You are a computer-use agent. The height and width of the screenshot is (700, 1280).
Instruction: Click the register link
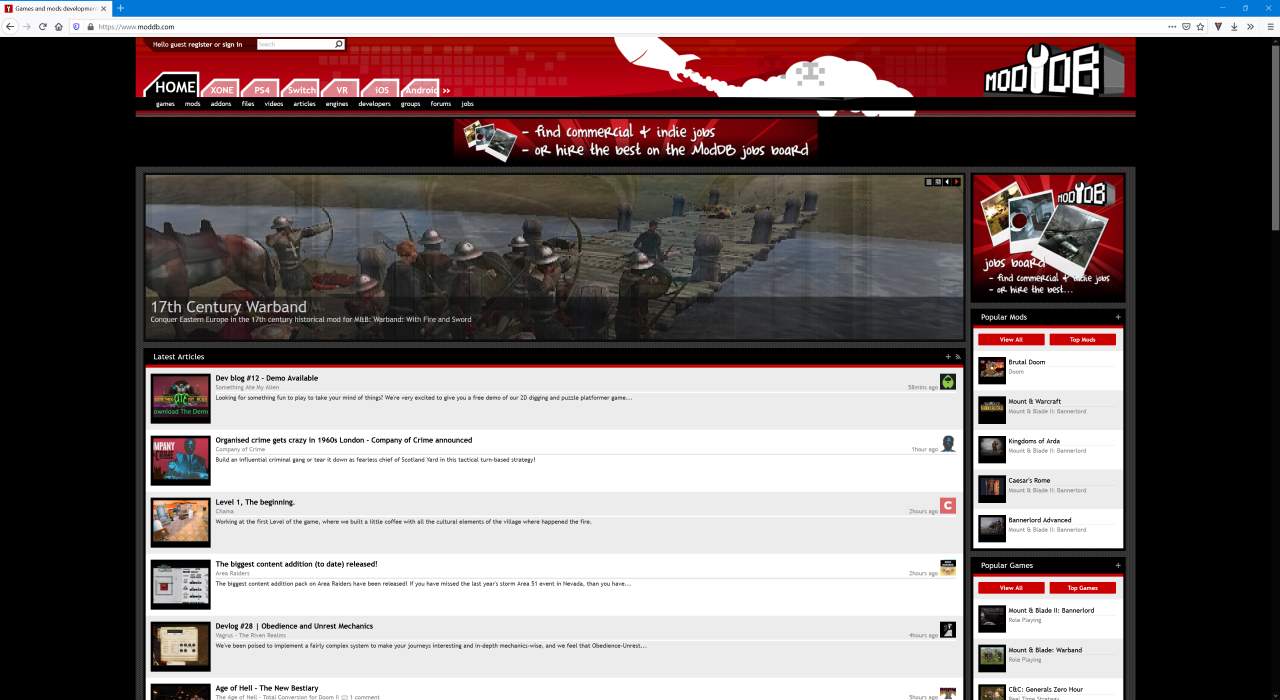click(200, 44)
